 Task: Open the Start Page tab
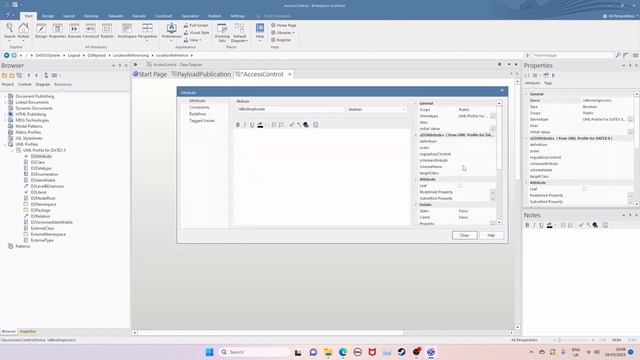pyautogui.click(x=150, y=74)
